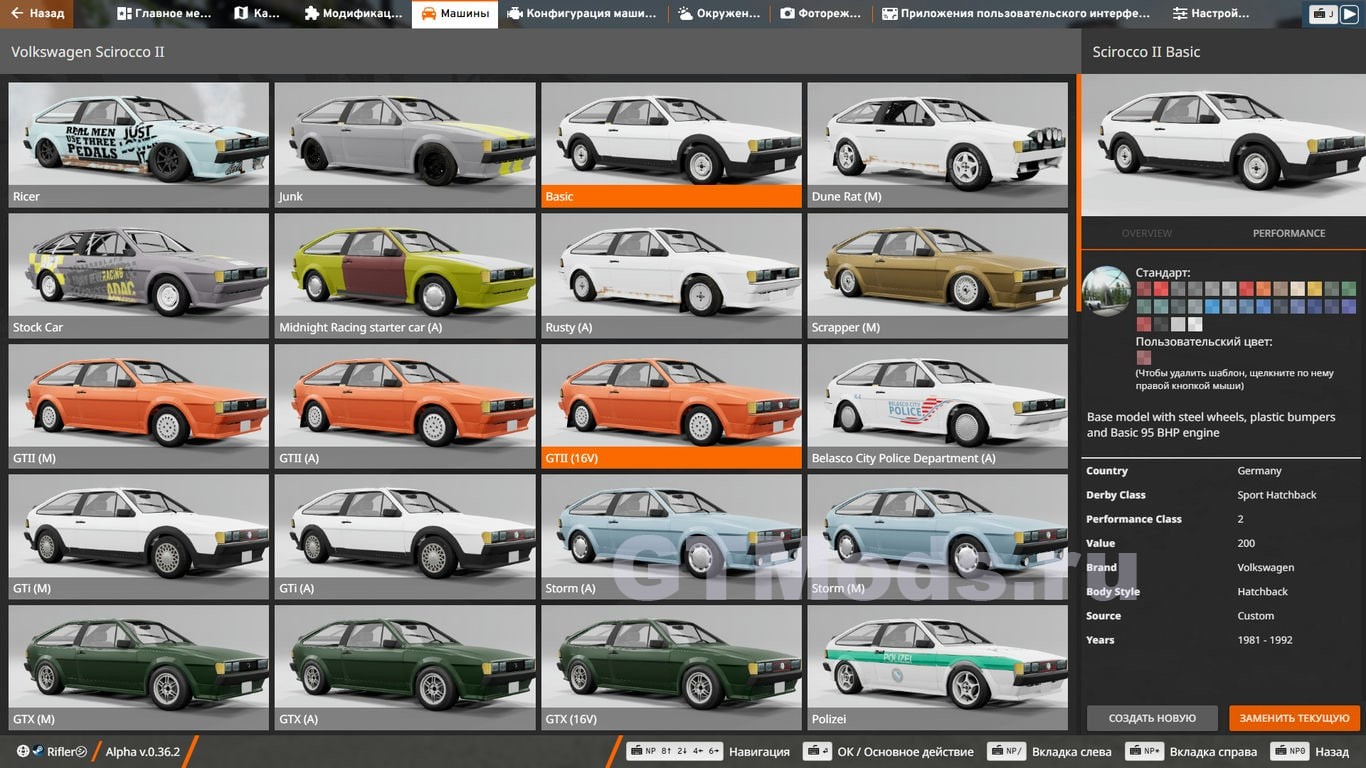
Task: Open the Главное меню tab
Action: [164, 14]
